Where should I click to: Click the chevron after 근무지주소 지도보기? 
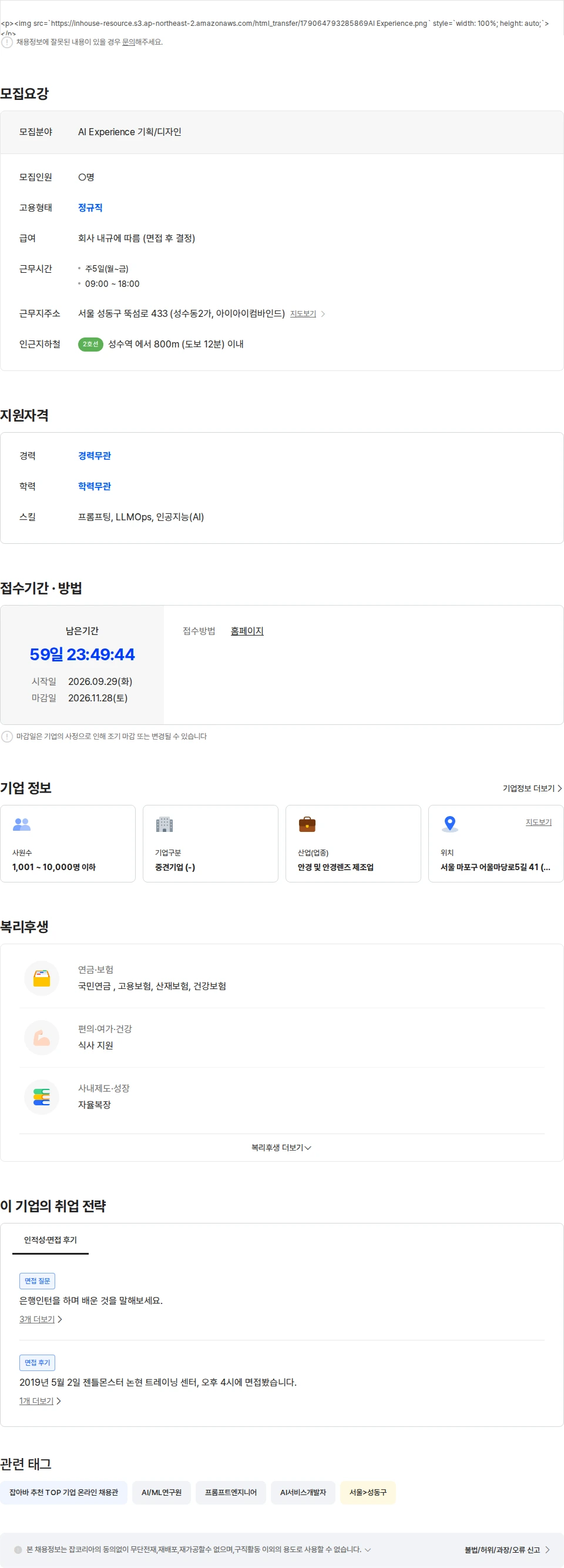323,314
